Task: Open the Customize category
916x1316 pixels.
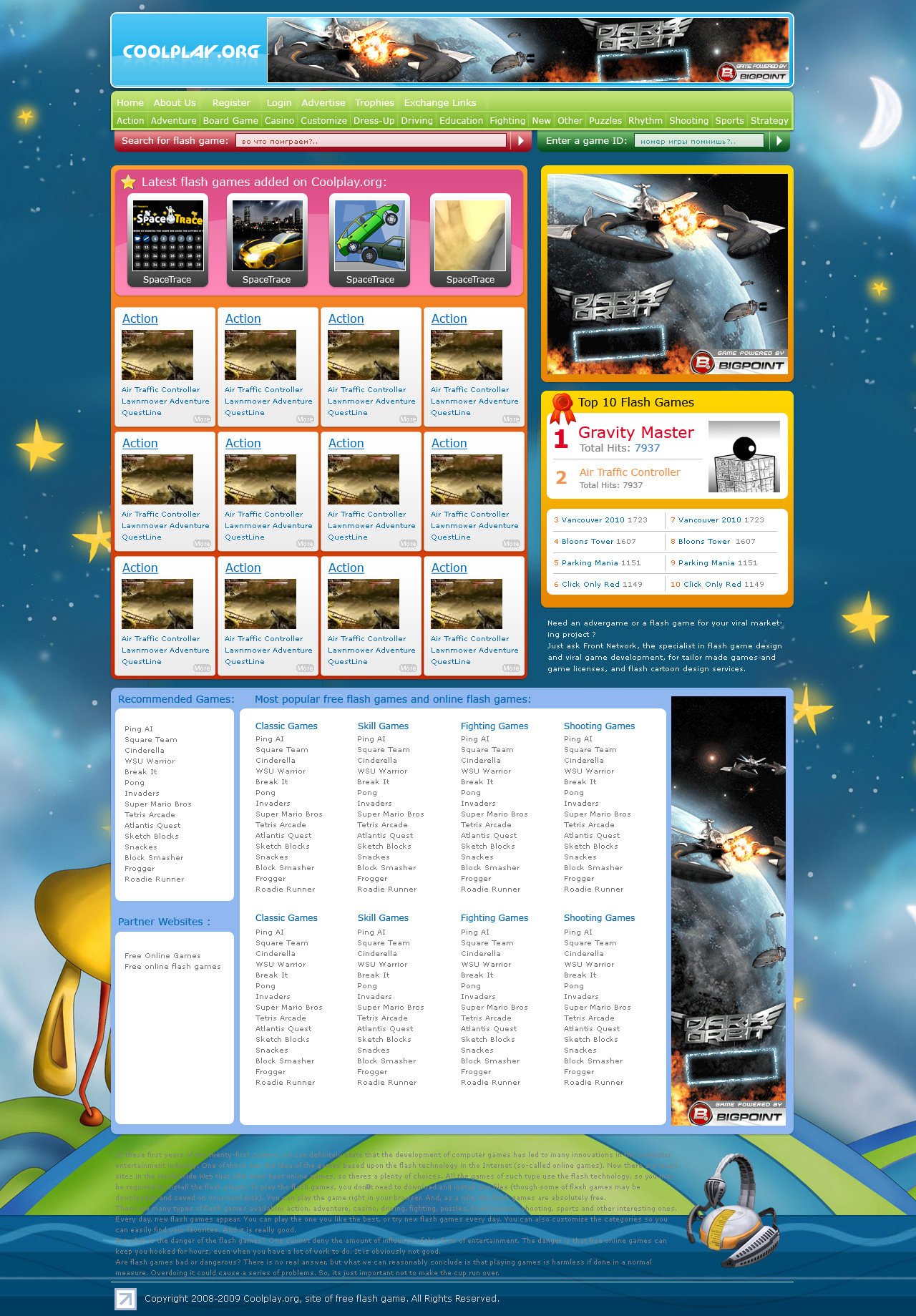Action: coord(323,121)
